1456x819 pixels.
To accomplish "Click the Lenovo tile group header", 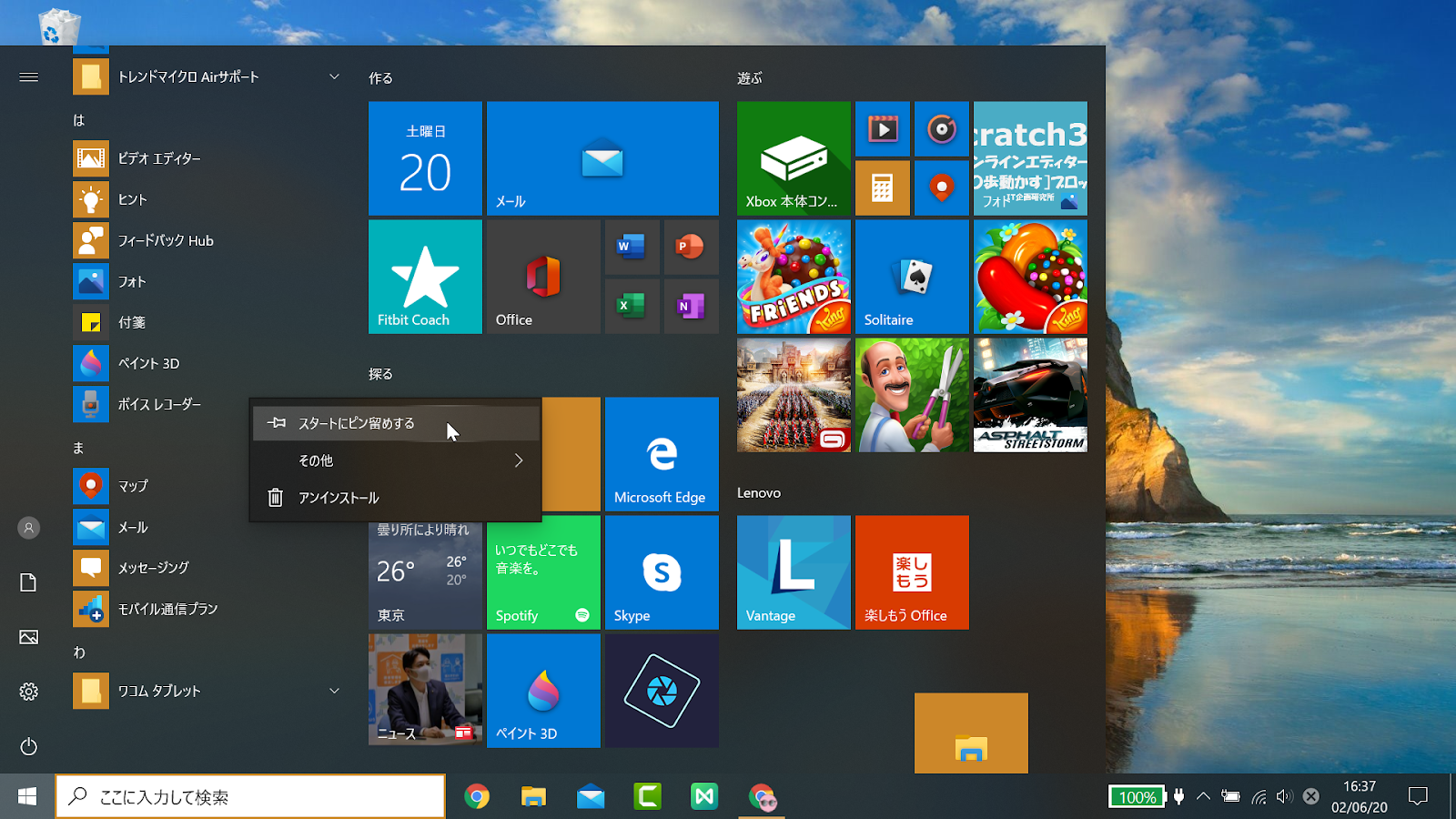I will coord(759,492).
